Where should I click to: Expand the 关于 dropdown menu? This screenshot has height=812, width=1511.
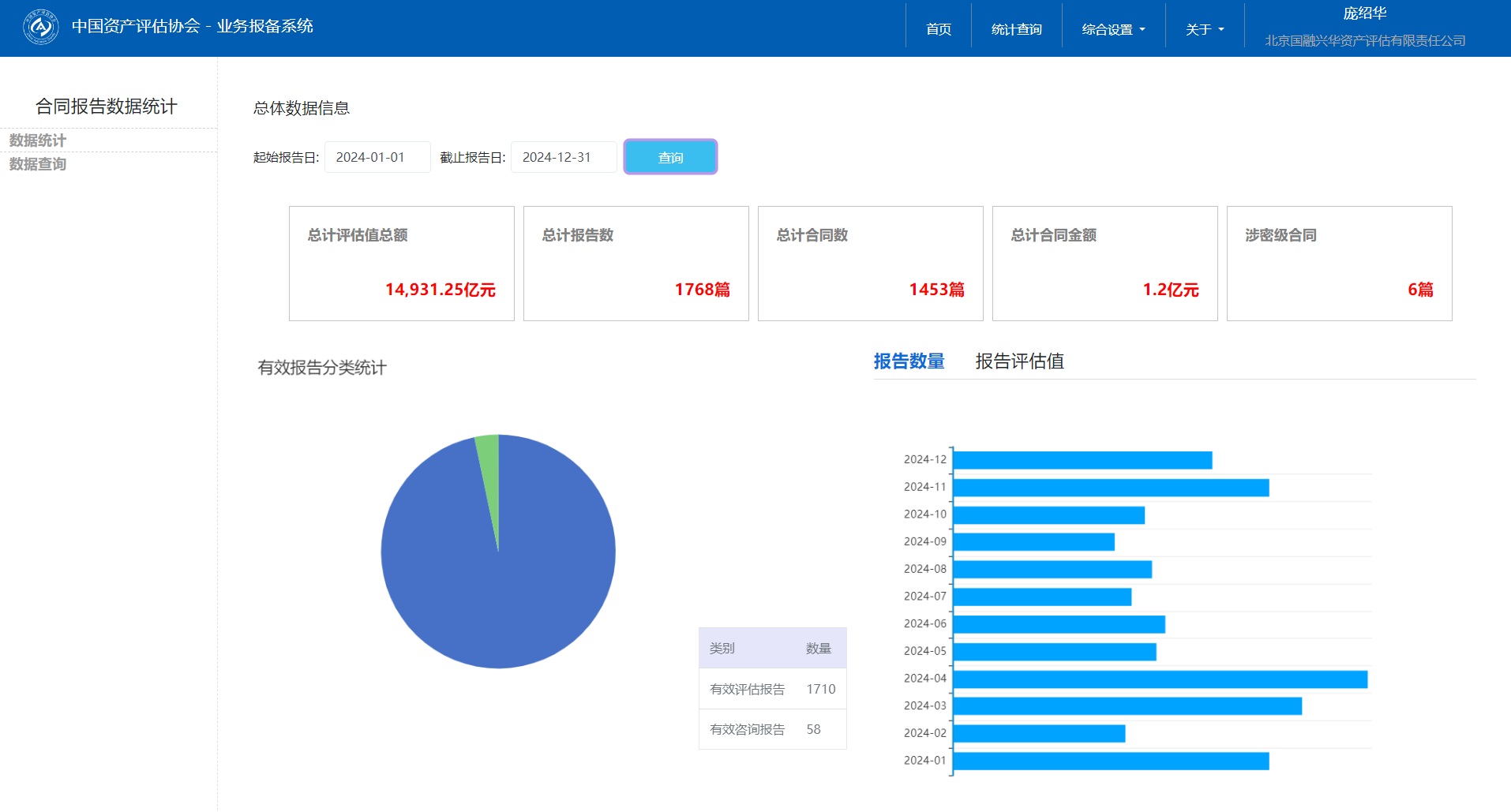tap(1204, 29)
